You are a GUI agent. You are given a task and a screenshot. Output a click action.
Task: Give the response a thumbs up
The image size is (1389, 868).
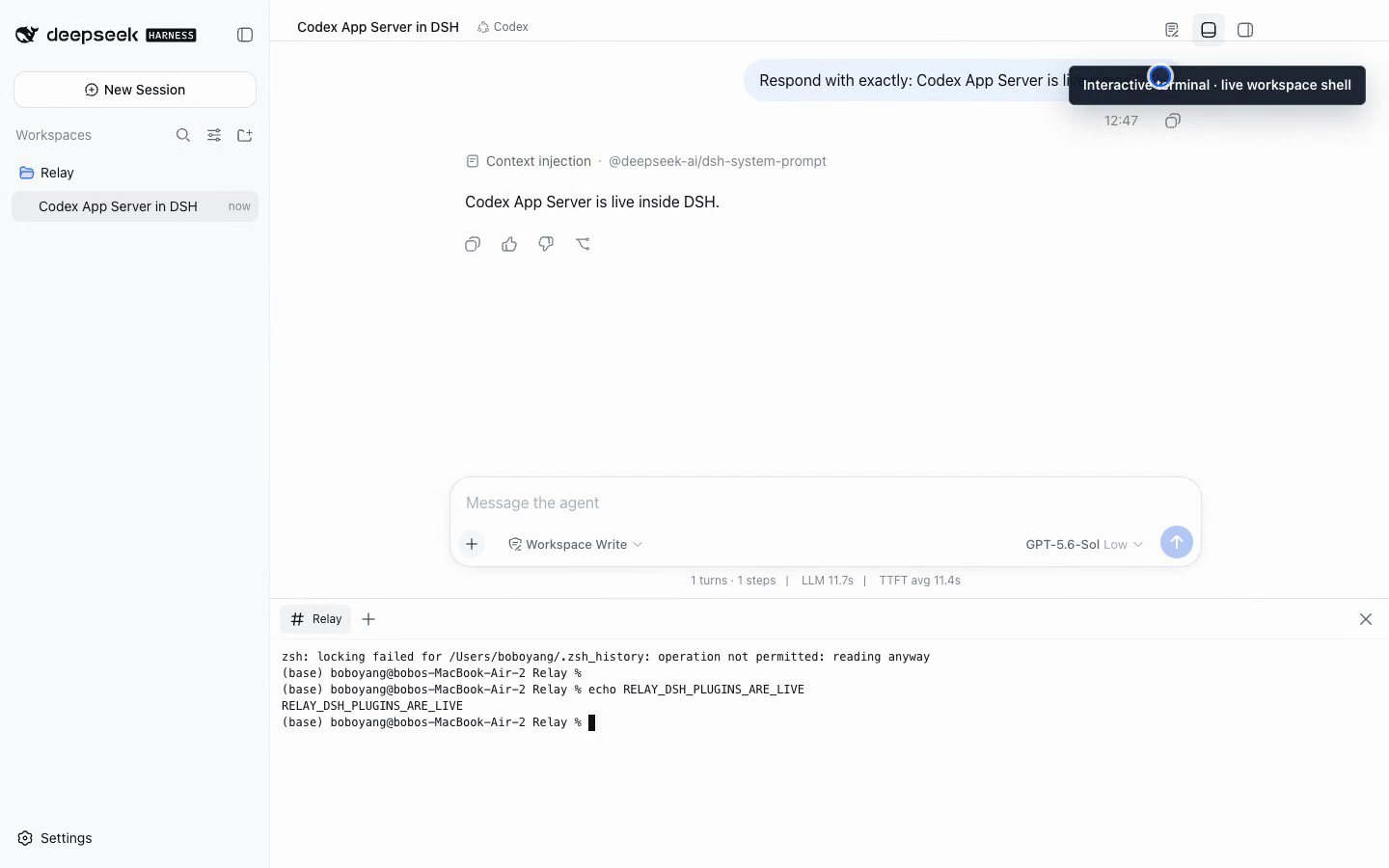coord(509,244)
